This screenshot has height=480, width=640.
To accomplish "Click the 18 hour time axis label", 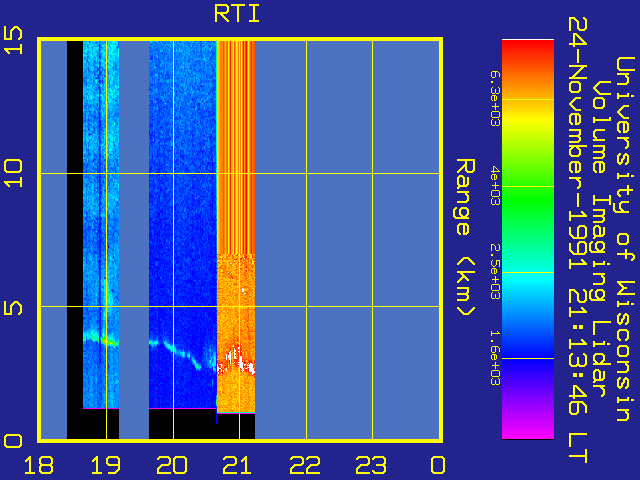I will tap(39, 465).
